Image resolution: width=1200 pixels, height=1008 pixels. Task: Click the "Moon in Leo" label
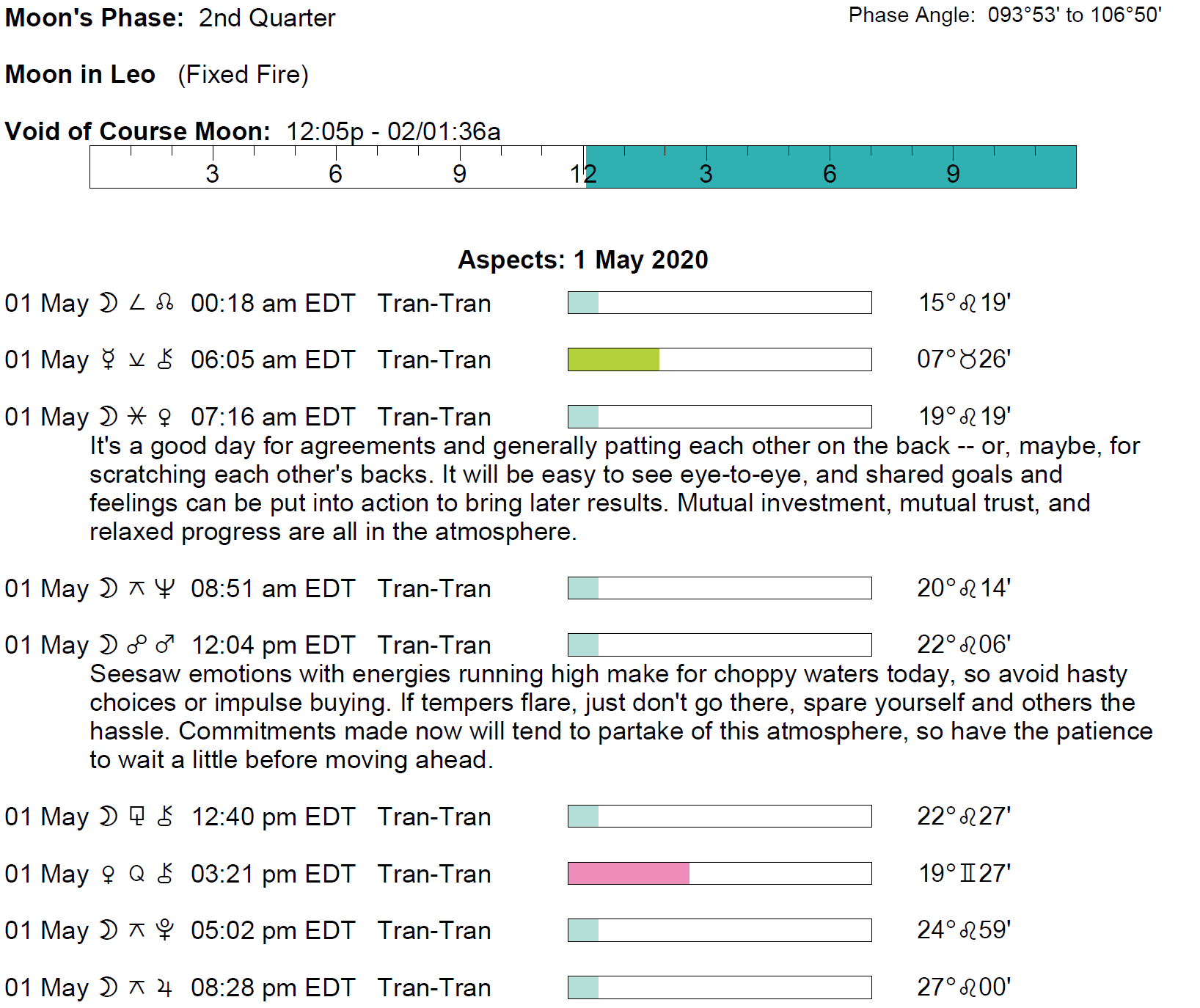click(80, 74)
